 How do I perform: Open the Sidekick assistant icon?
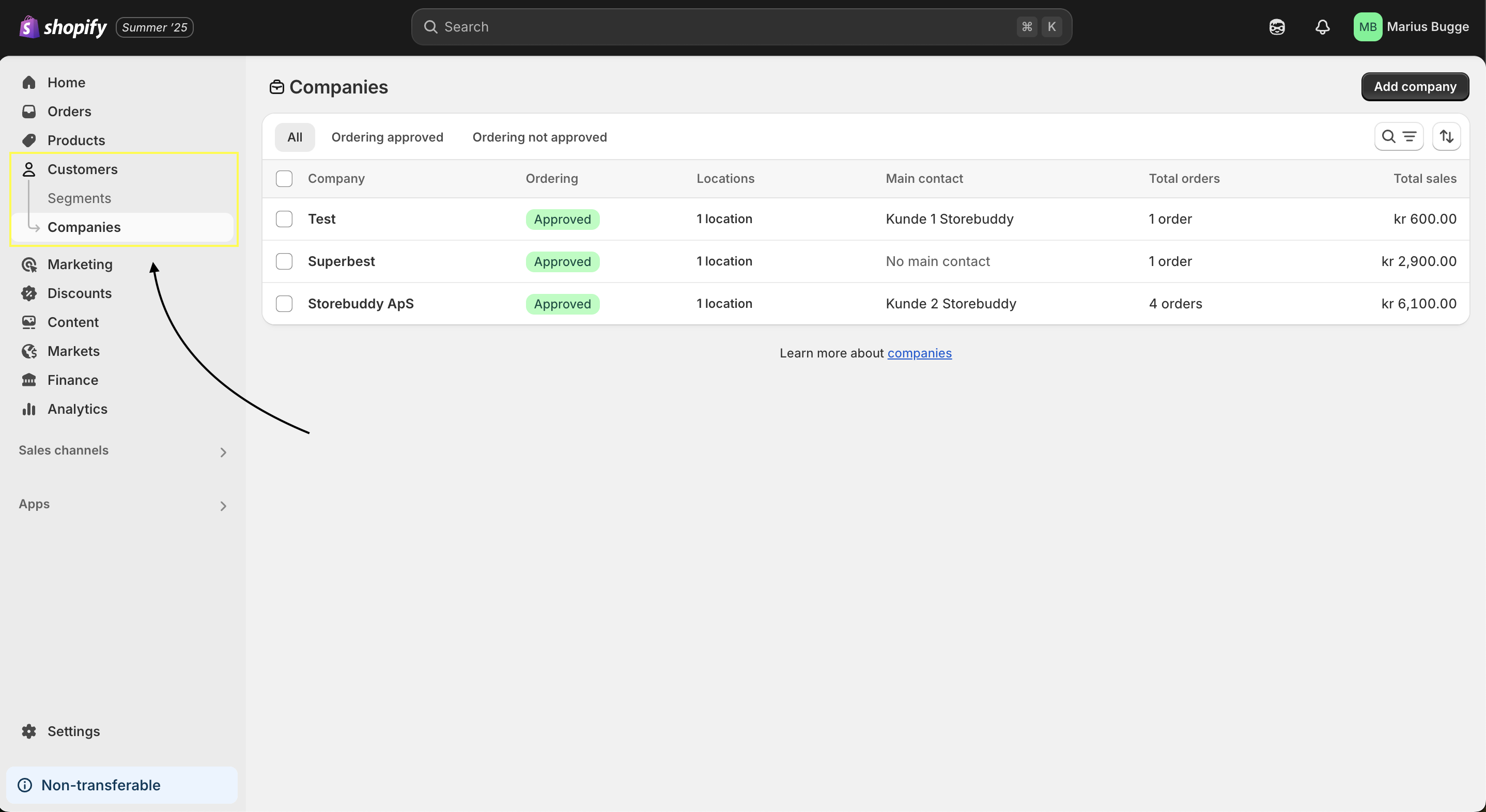(1277, 27)
